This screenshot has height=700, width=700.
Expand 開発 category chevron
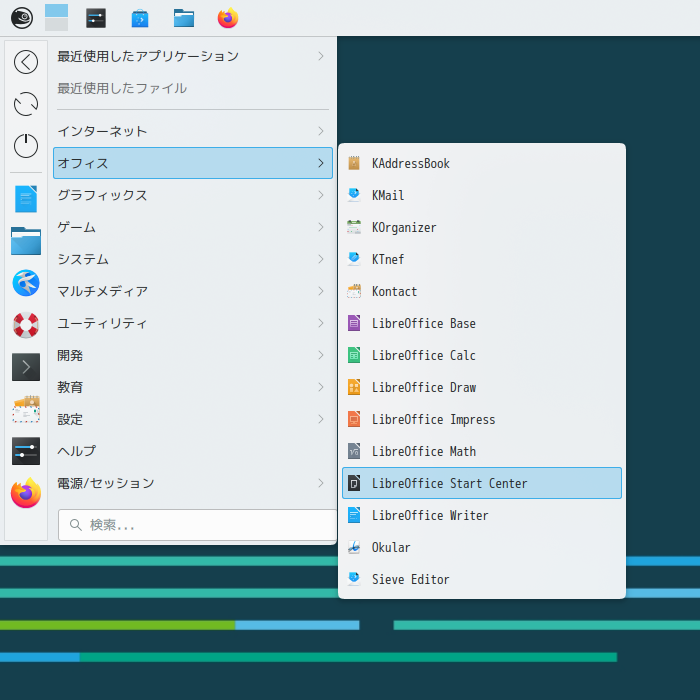tap(321, 355)
